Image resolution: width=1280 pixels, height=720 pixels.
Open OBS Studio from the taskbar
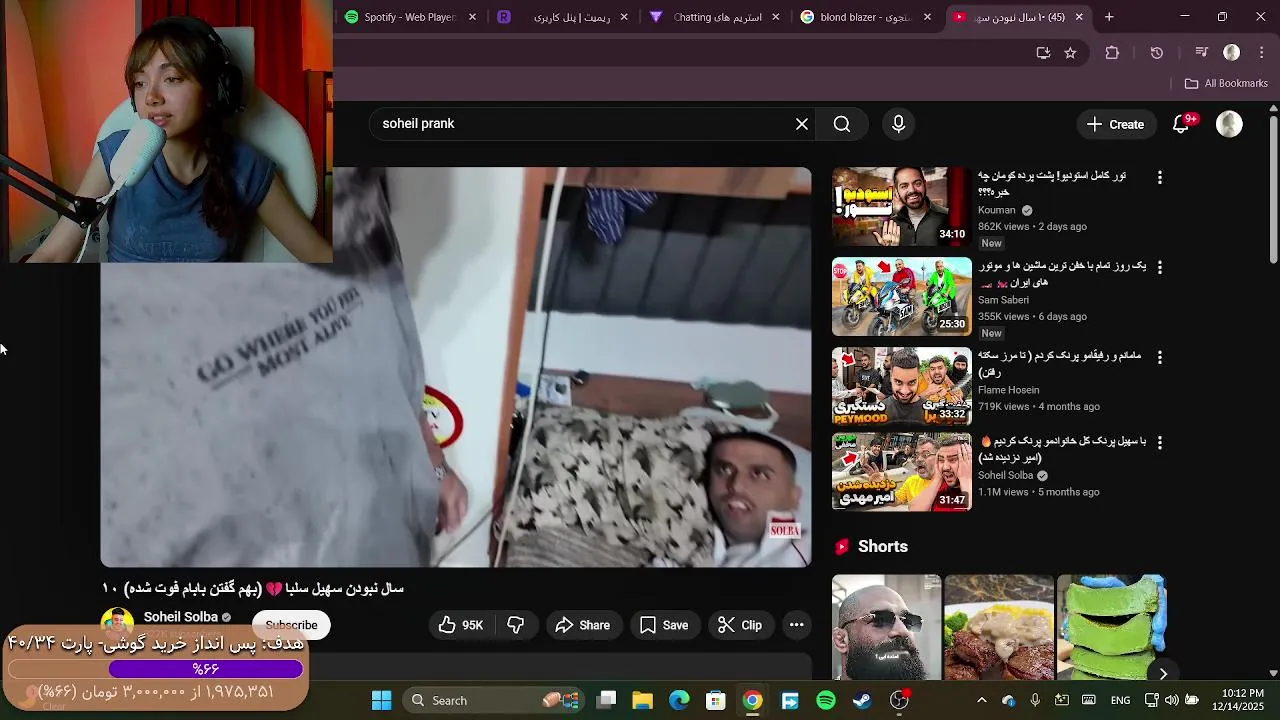(x=899, y=701)
